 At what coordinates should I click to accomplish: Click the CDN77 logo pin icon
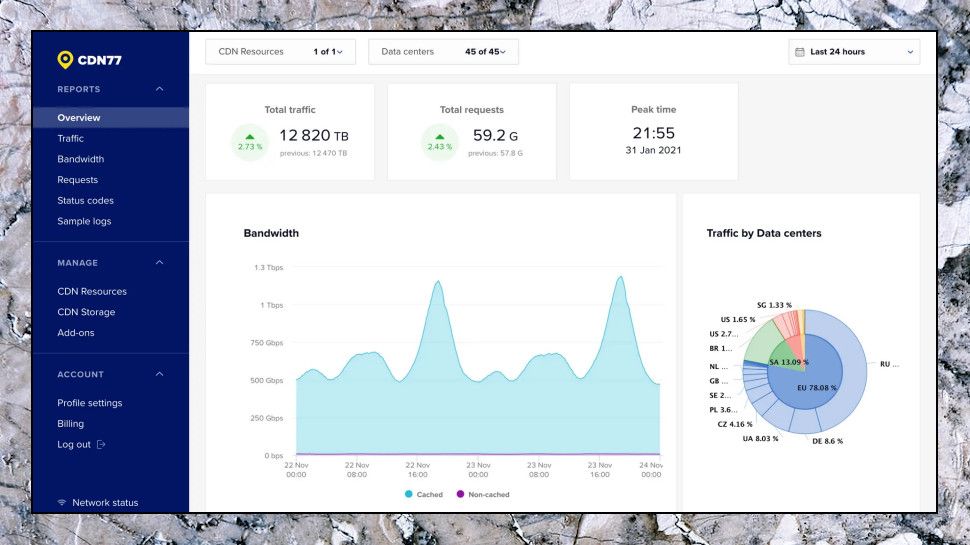(65, 59)
